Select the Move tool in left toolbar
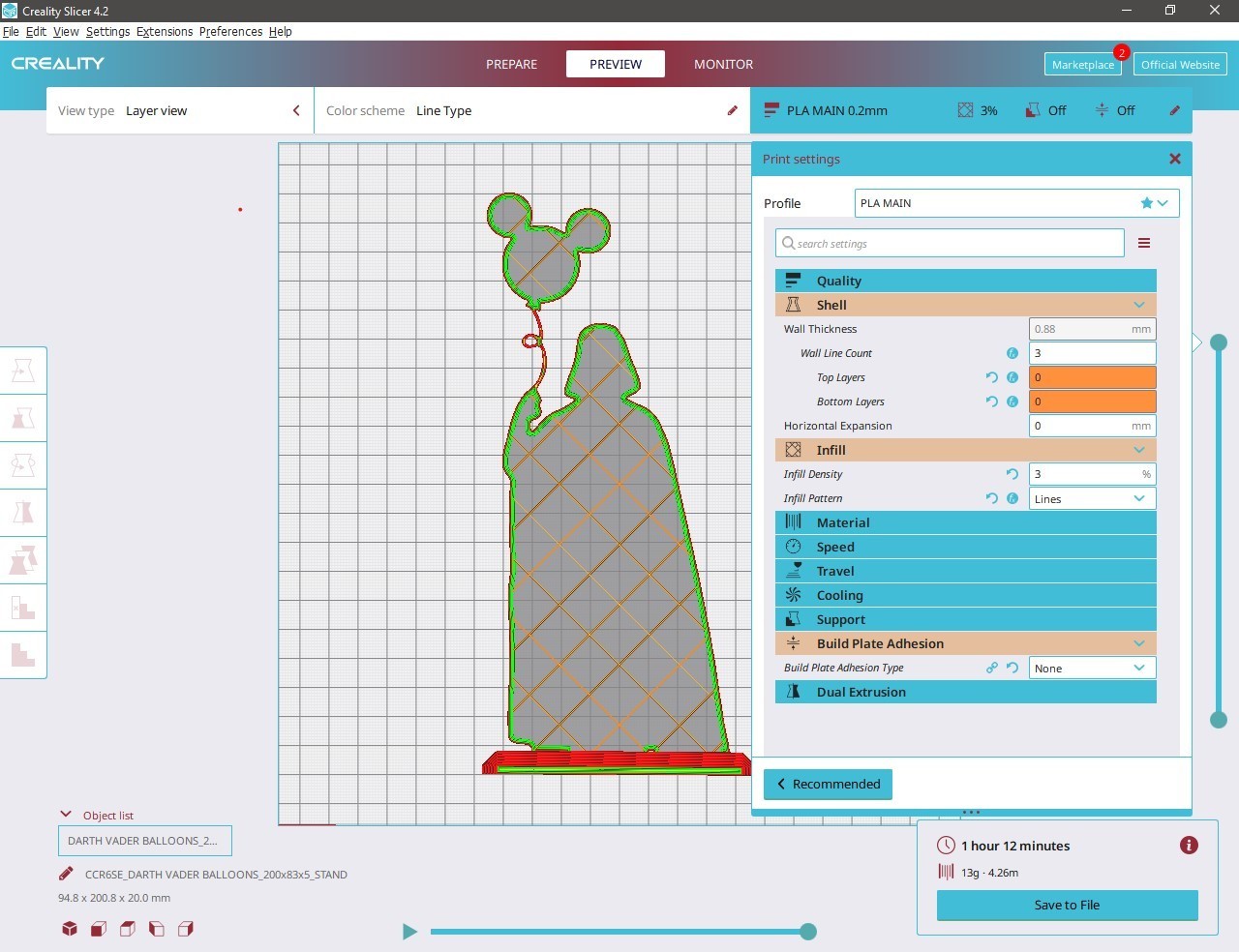Screen dimensions: 1239x952 pyautogui.click(x=23, y=371)
